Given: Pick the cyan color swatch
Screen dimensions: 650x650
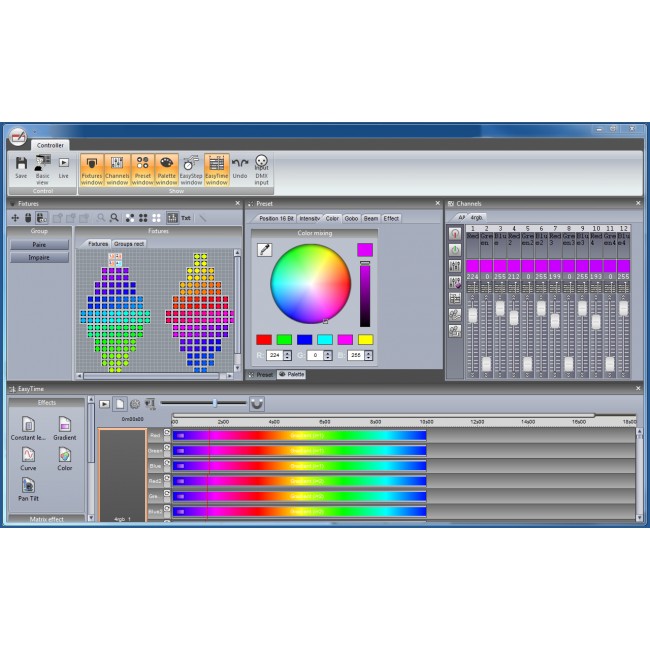Looking at the screenshot, I should coord(324,340).
